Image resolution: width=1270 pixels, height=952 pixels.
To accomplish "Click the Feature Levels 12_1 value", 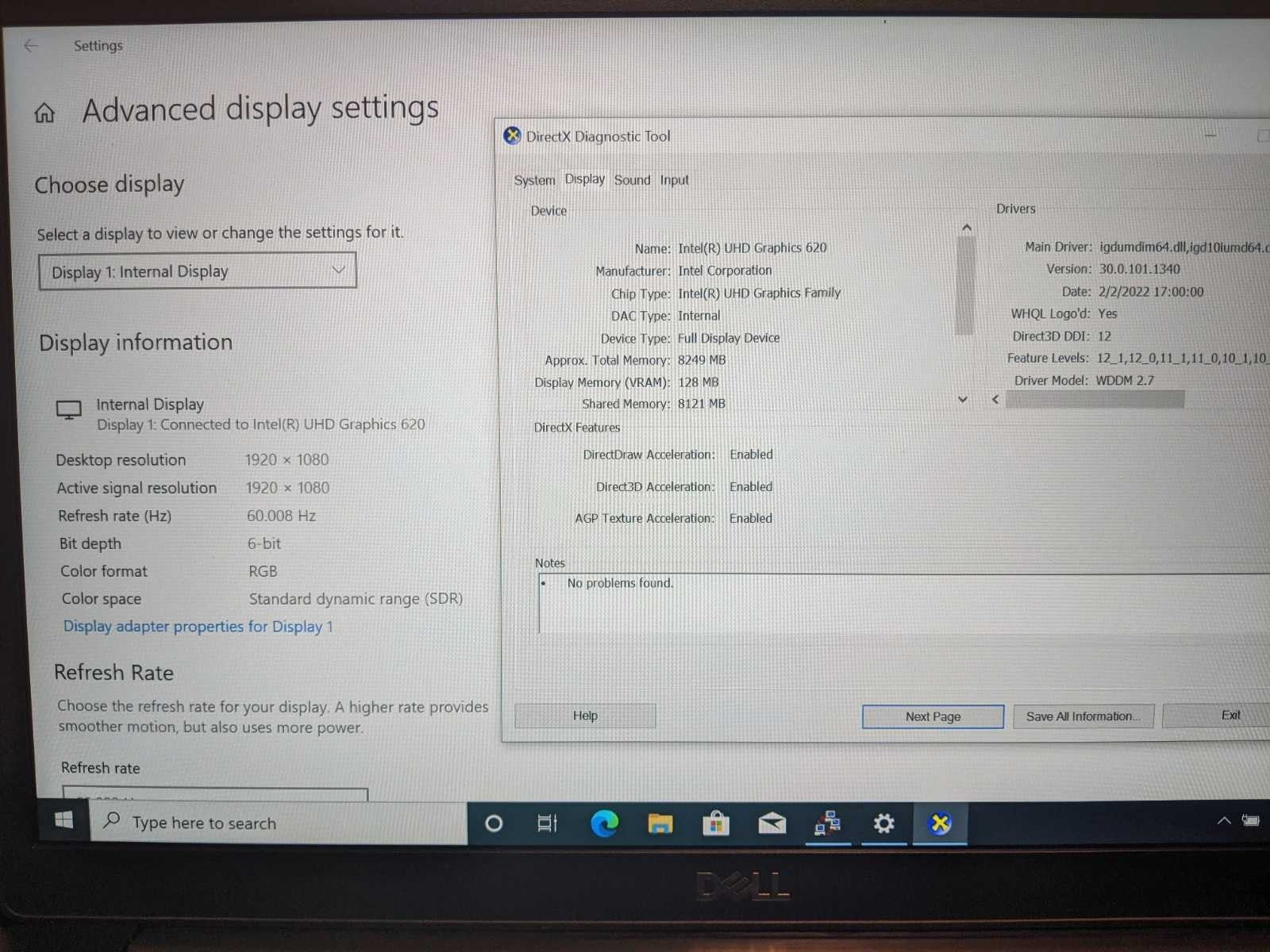I will point(1183,358).
